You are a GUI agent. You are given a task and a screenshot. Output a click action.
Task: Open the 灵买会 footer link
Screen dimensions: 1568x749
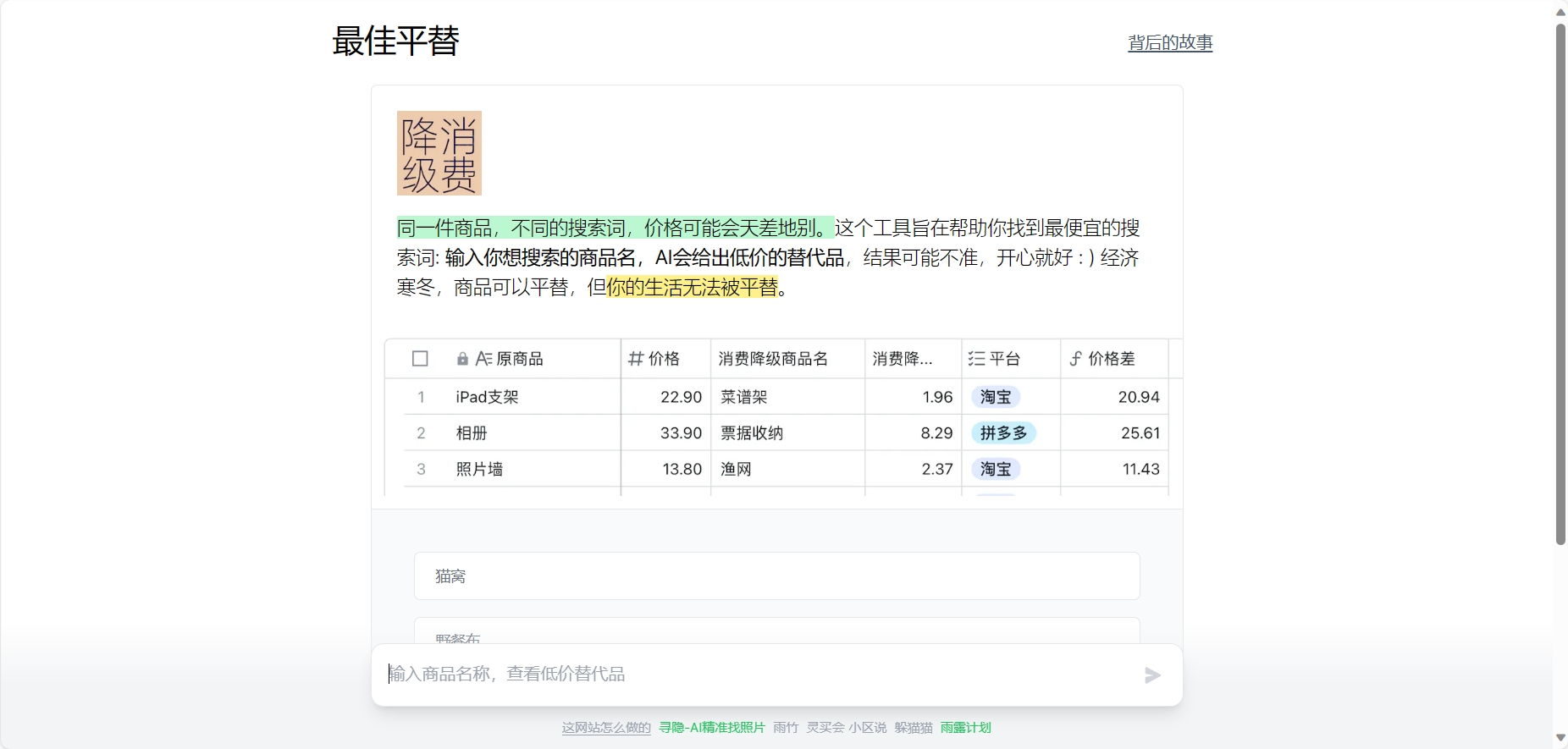click(x=825, y=728)
